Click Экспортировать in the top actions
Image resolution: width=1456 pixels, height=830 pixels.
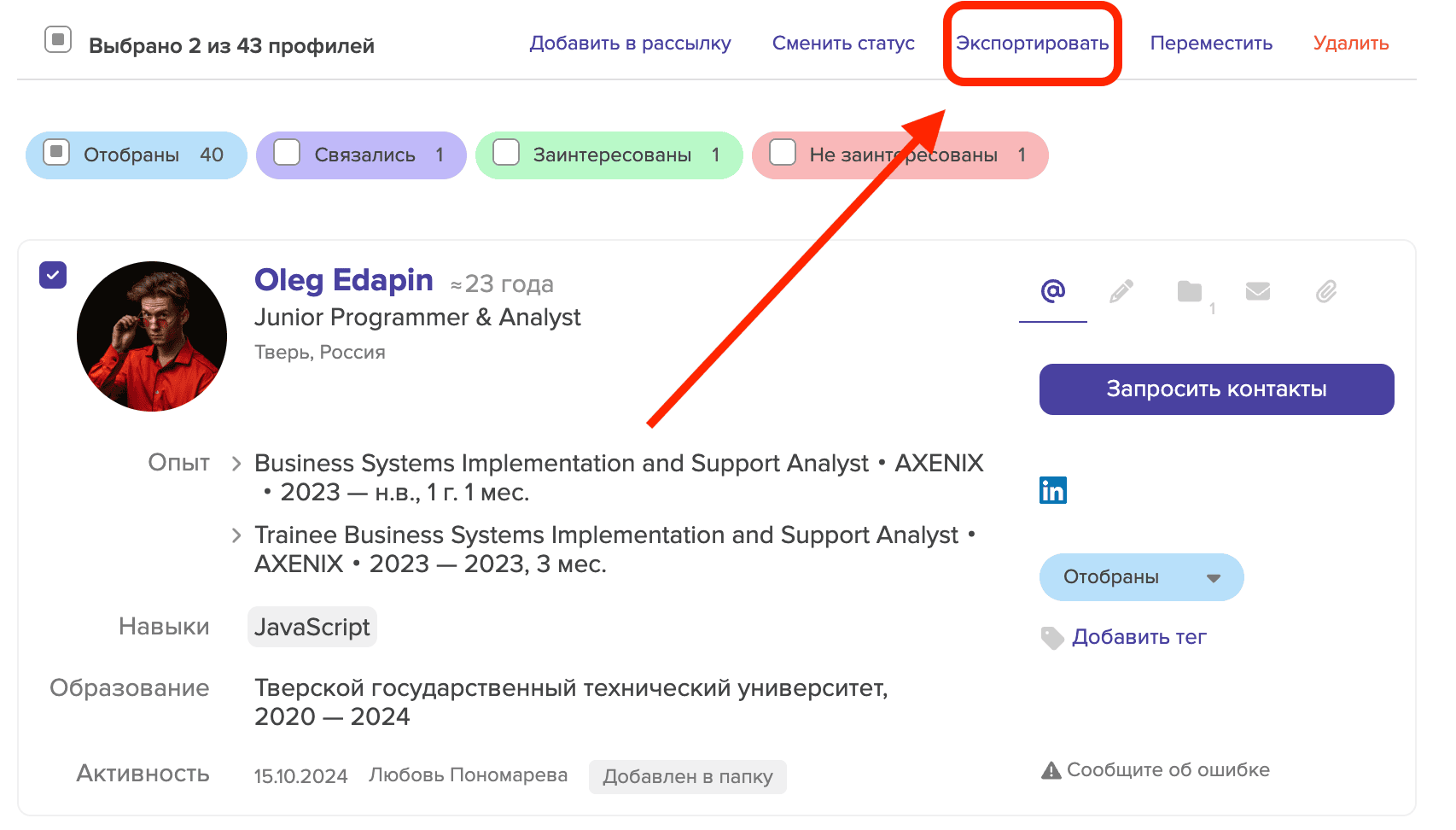tap(1032, 44)
